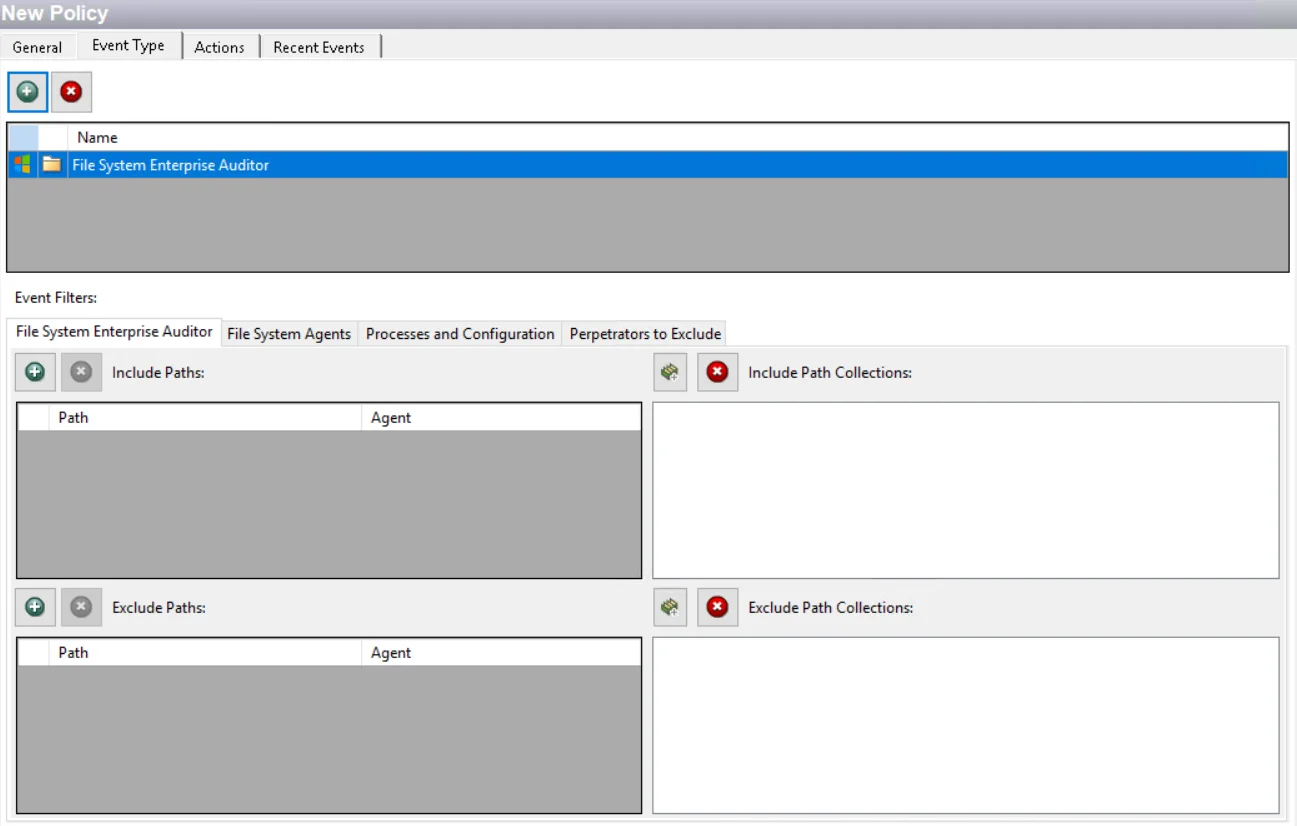Viewport: 1297px width, 826px height.
Task: Open Perpetrators to Exclude tab
Action: coord(645,334)
